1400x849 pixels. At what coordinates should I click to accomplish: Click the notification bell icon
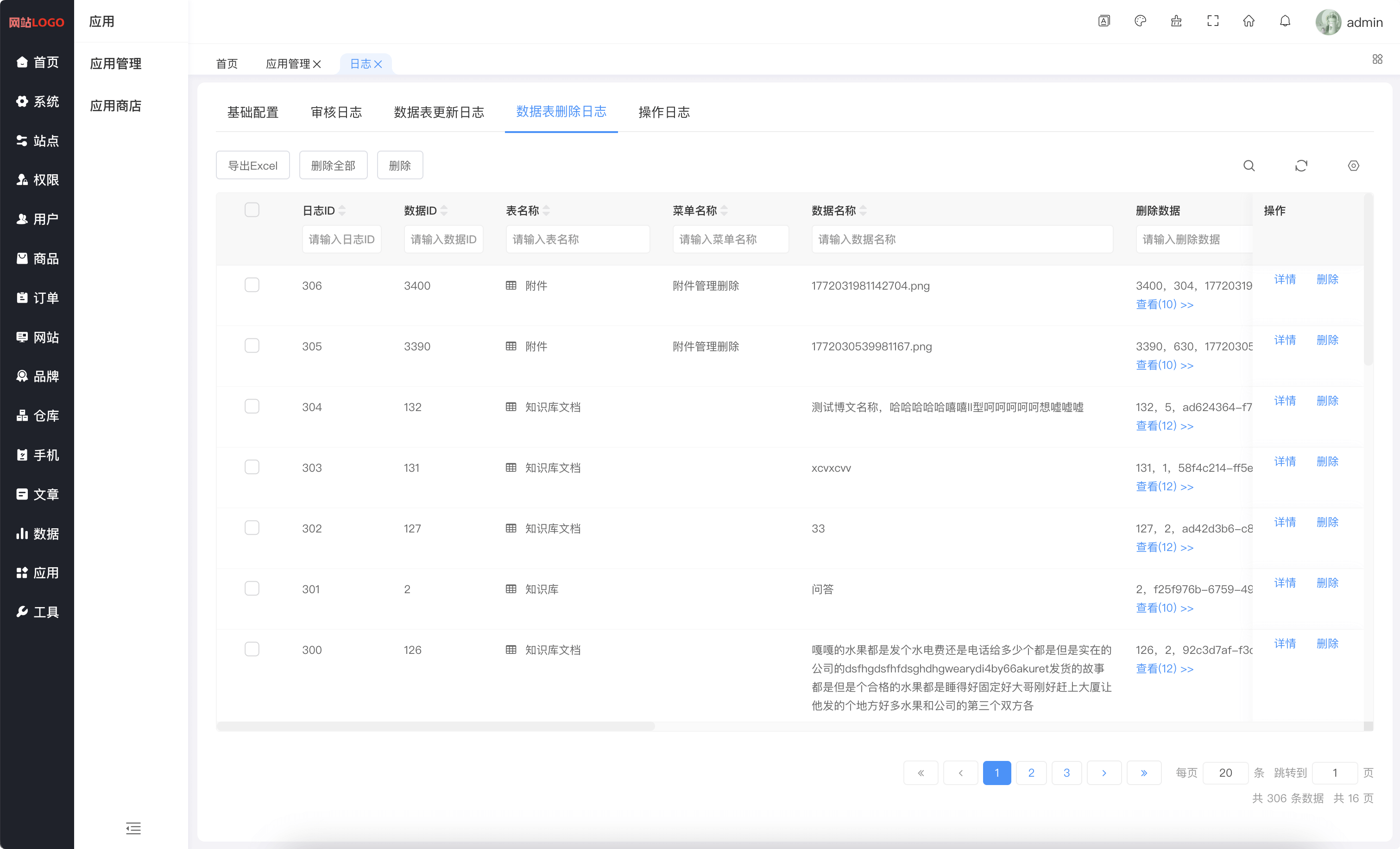click(1285, 21)
